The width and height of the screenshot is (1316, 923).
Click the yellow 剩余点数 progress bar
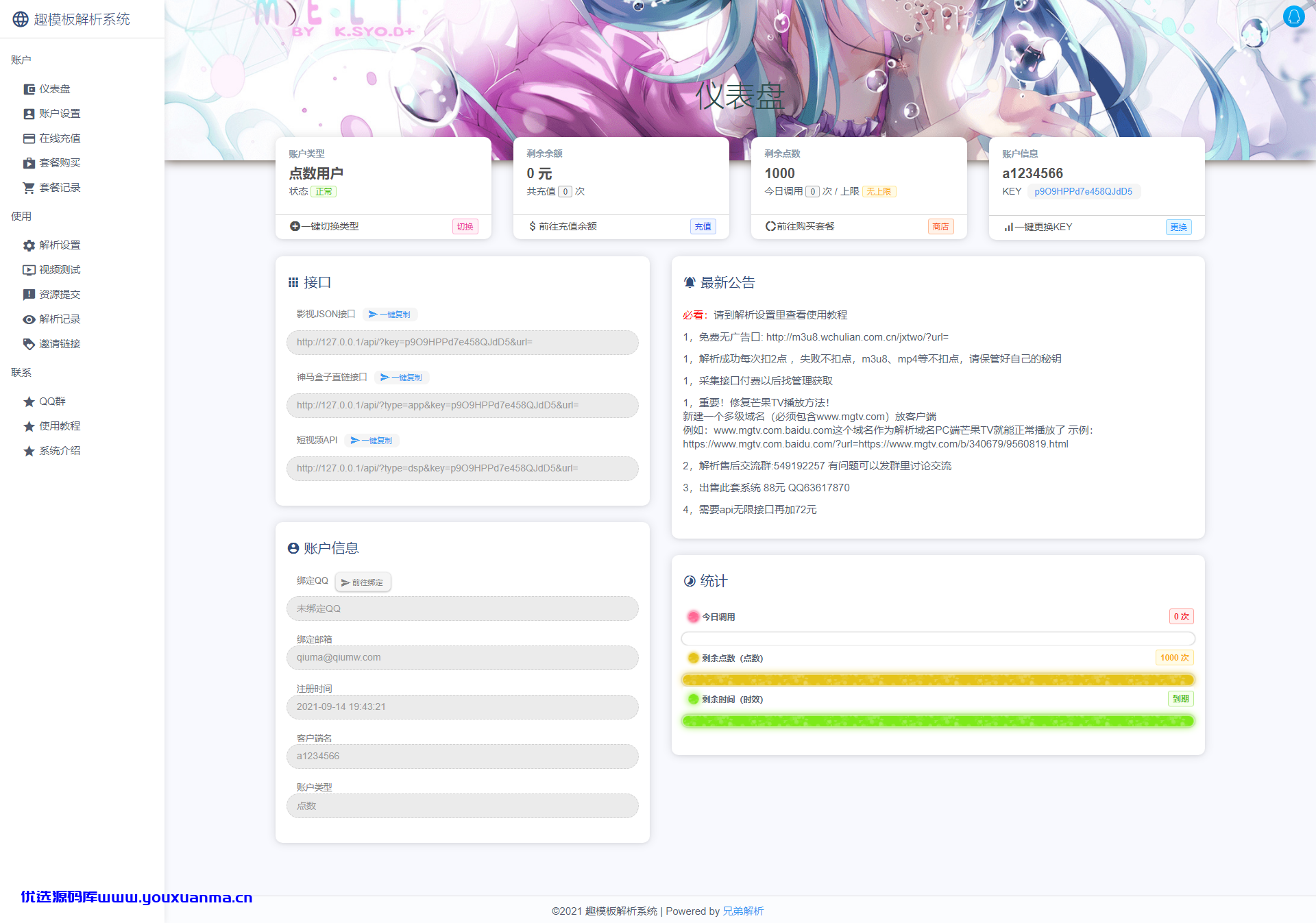pos(938,680)
